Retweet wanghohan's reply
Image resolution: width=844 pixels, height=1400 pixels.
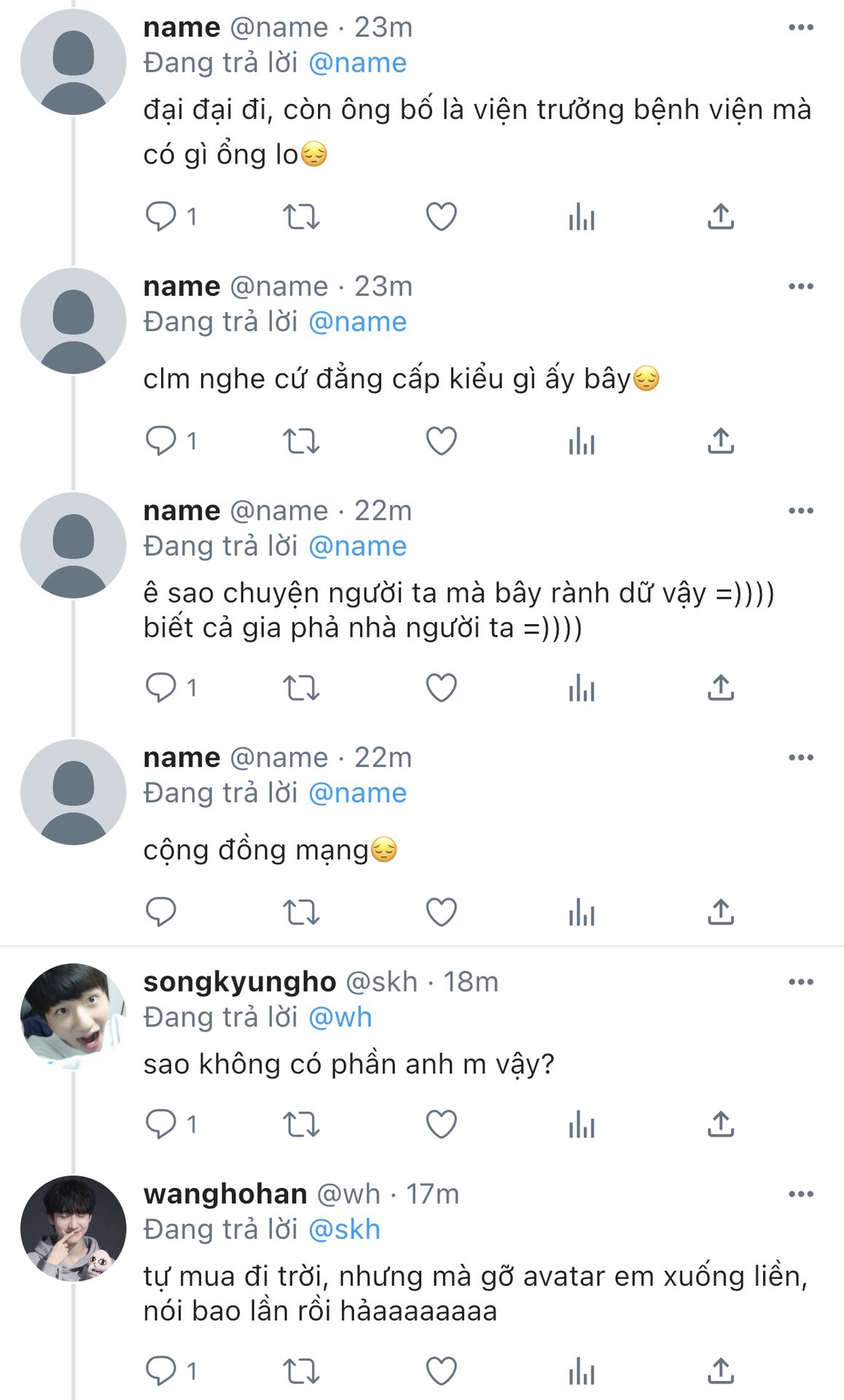coord(301,1371)
